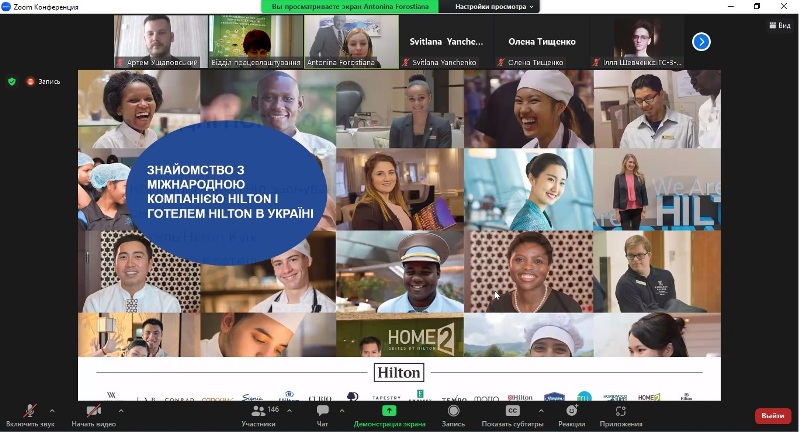
Task: Leave the meeting with Выйти button
Action: pyautogui.click(x=772, y=416)
